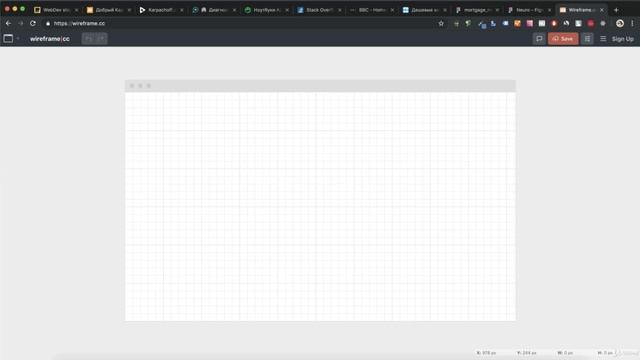Open the canvas size template icon
The width and height of the screenshot is (640, 360).
pyautogui.click(x=8, y=38)
